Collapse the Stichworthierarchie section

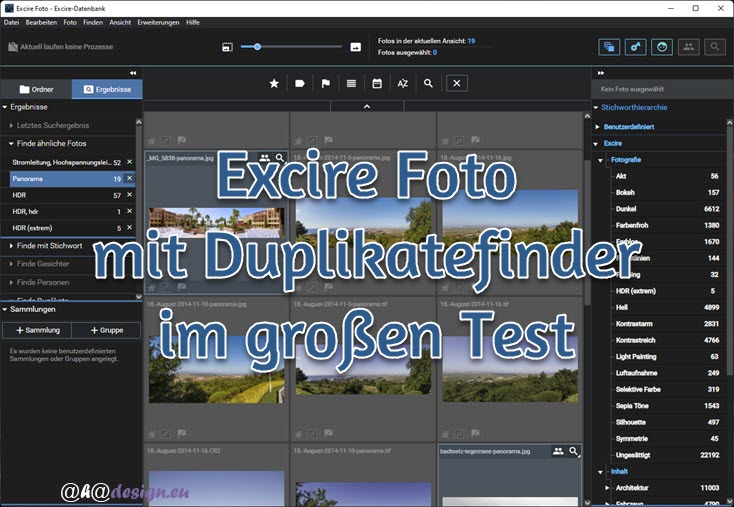(x=596, y=108)
